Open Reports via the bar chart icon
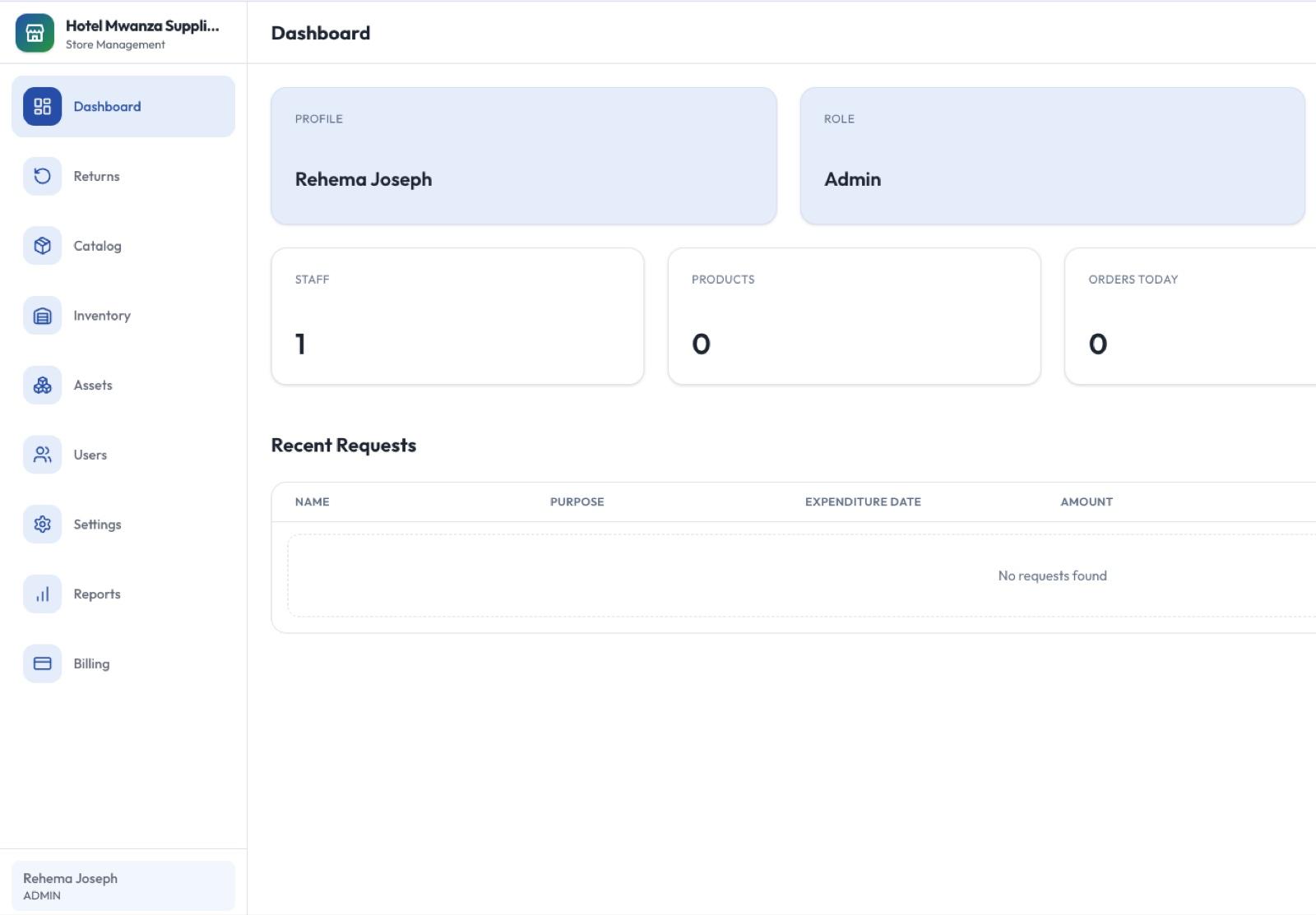The width and height of the screenshot is (1316, 915). 42,594
